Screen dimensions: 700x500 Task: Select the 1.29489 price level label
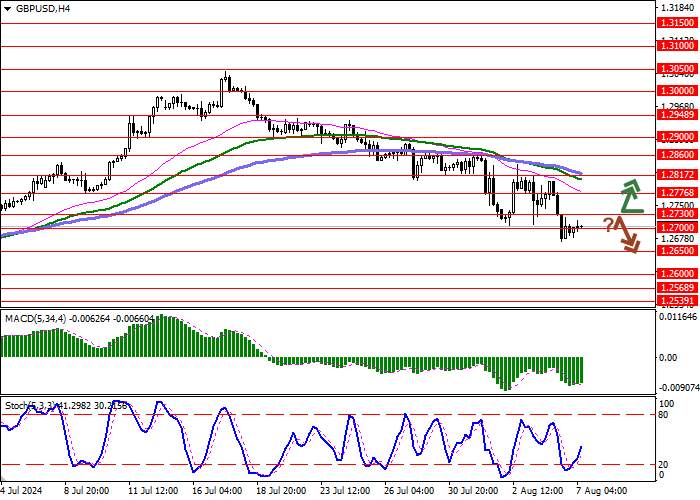tap(678, 115)
